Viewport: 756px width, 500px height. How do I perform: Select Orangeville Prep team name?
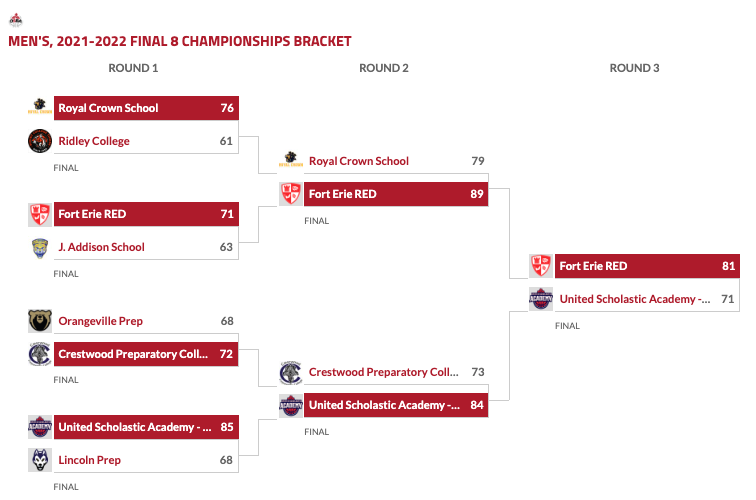pyautogui.click(x=100, y=321)
